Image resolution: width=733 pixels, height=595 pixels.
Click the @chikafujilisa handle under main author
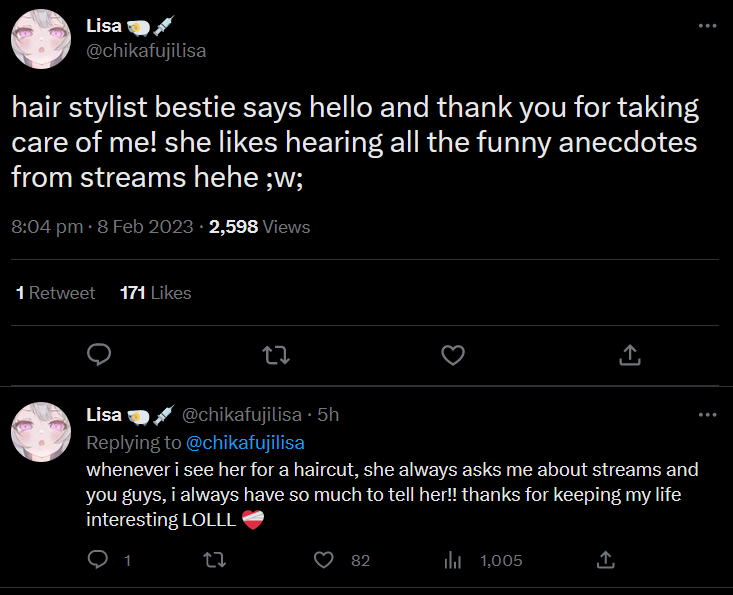[x=147, y=50]
